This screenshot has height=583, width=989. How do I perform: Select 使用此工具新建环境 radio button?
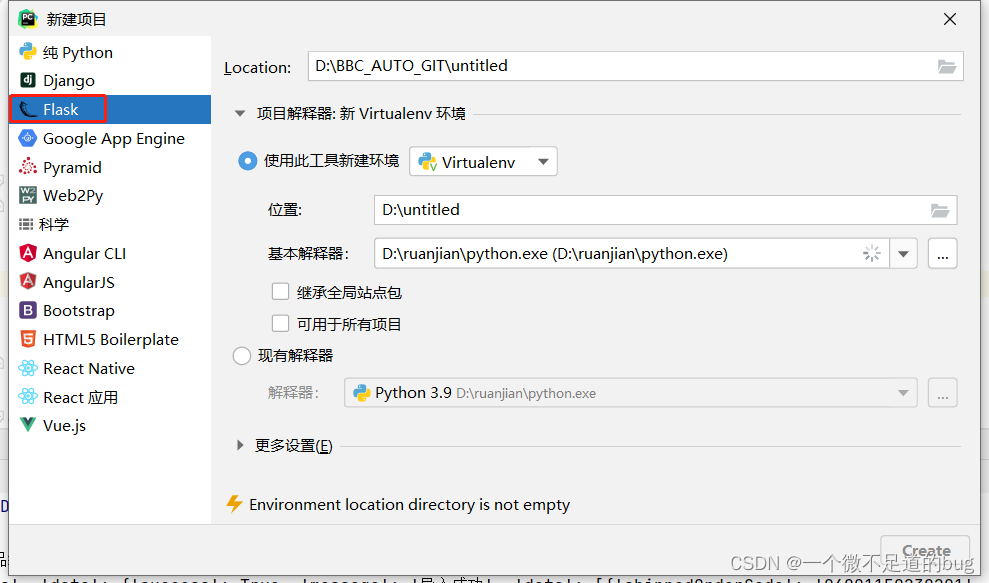(247, 161)
